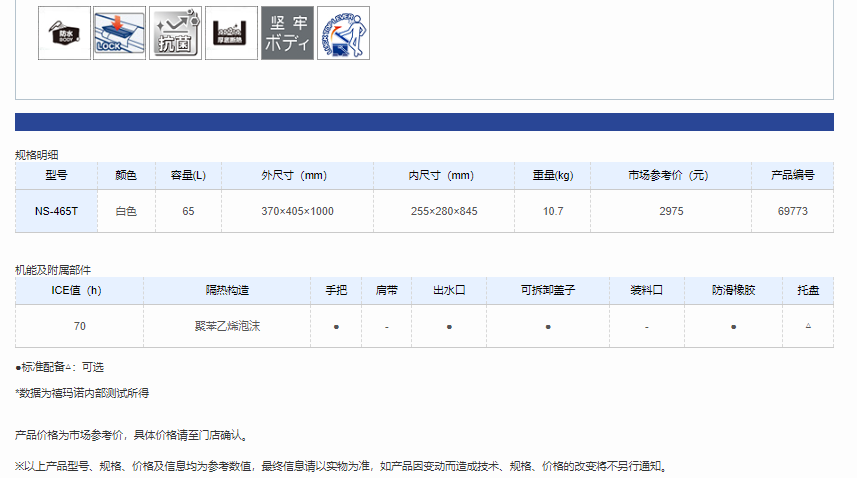The image size is (868, 478).
Task: Click the waterproof body feature icon
Action: click(64, 33)
